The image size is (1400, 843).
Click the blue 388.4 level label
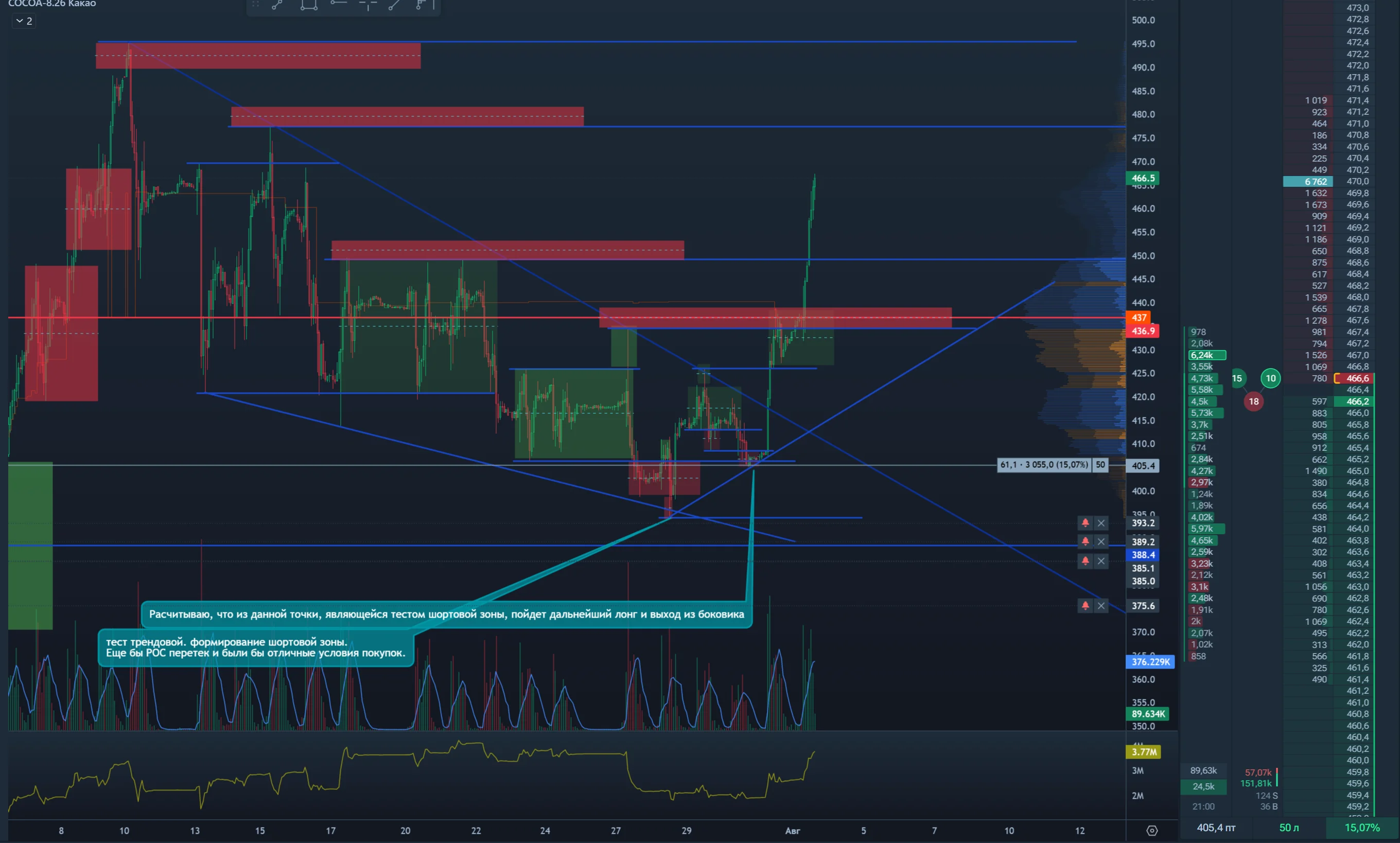coord(1143,555)
